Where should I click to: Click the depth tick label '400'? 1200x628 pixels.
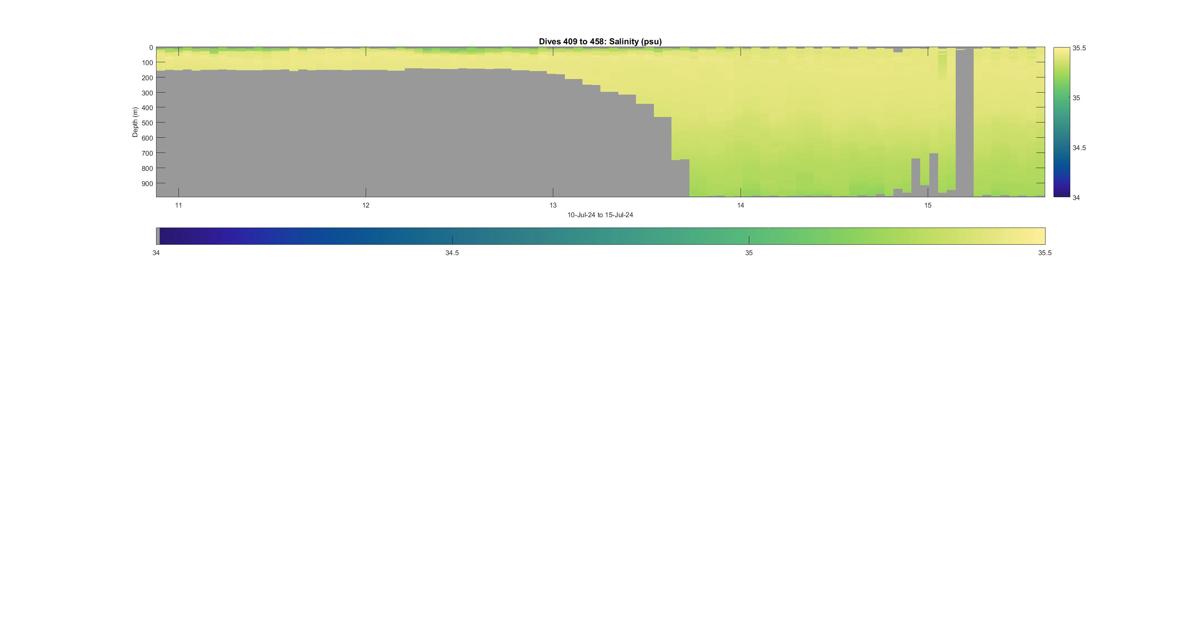[x=147, y=108]
